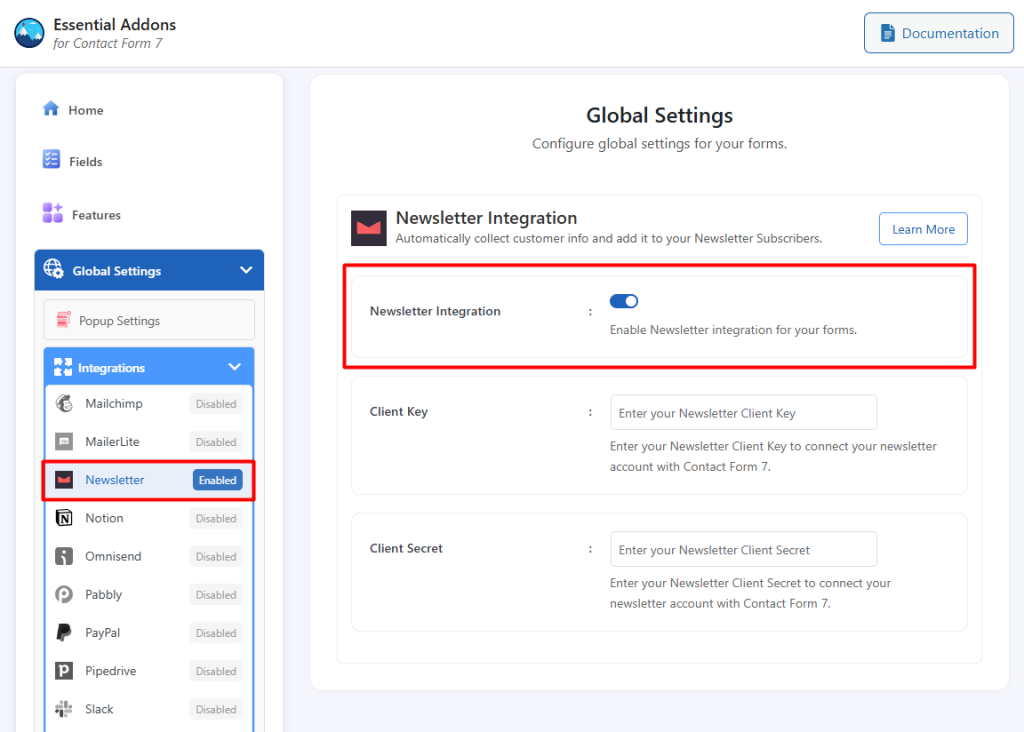The height and width of the screenshot is (732, 1024).
Task: Click the Mailchimp logo icon
Action: tap(64, 404)
